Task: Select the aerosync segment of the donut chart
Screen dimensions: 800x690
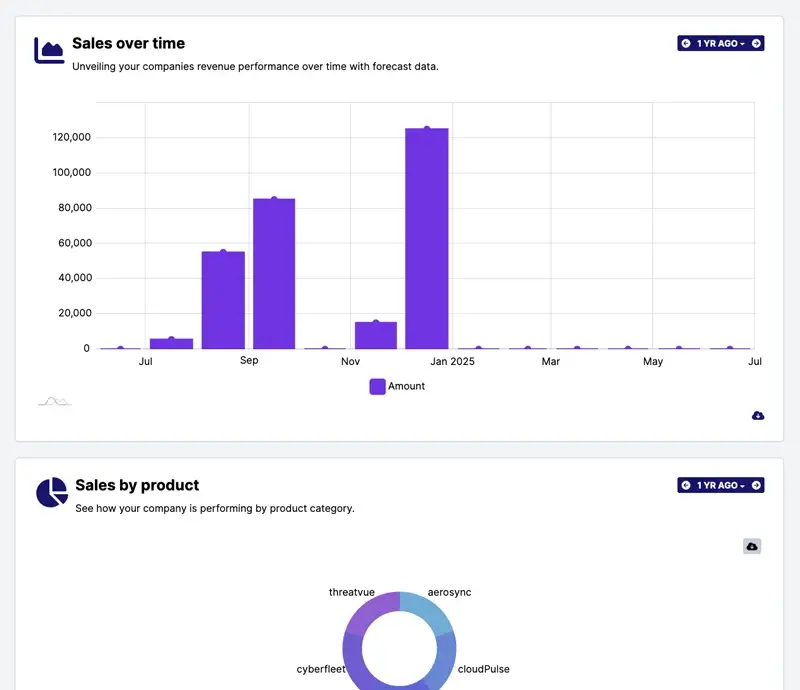Action: 425,612
